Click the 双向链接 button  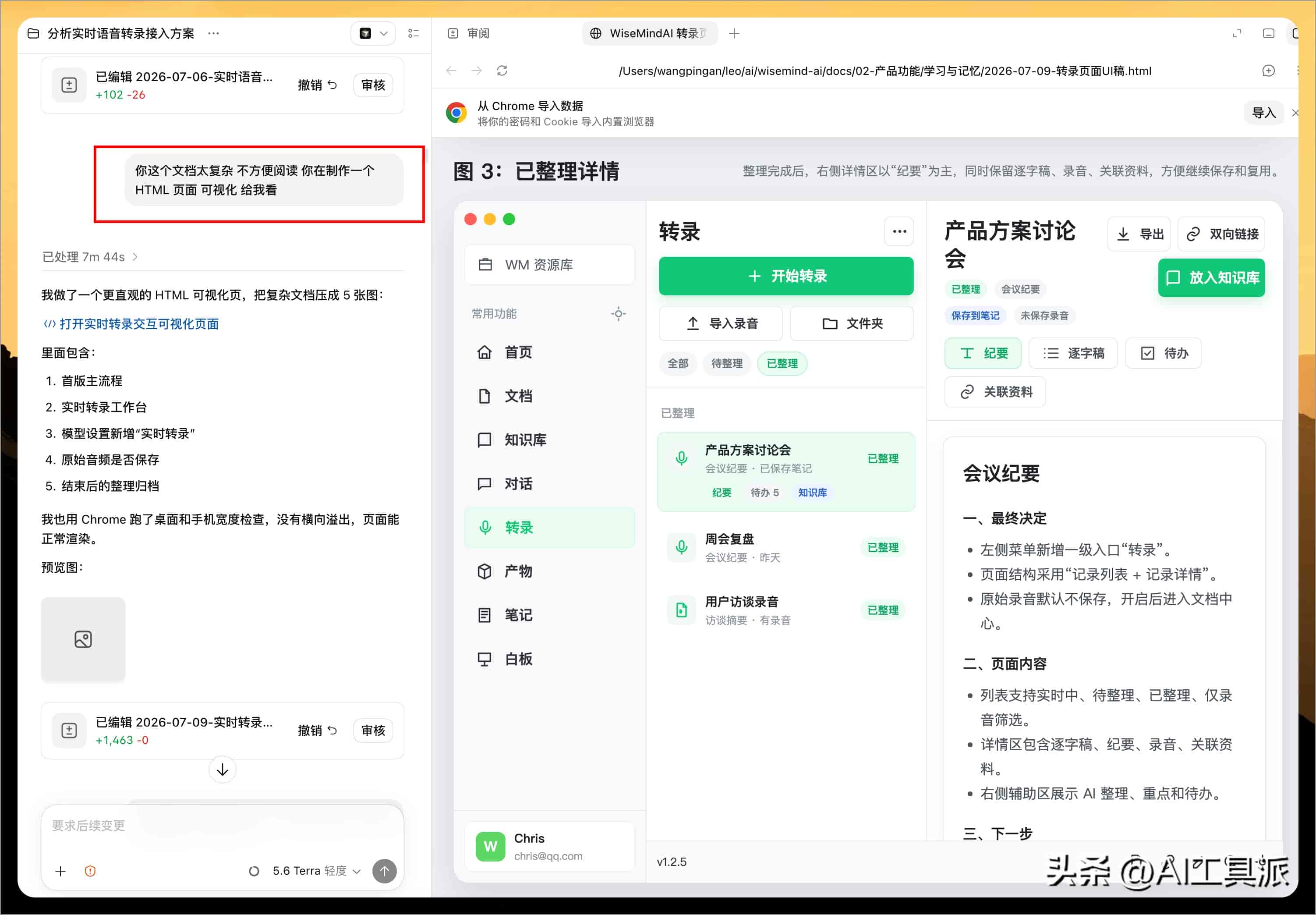(x=1221, y=234)
